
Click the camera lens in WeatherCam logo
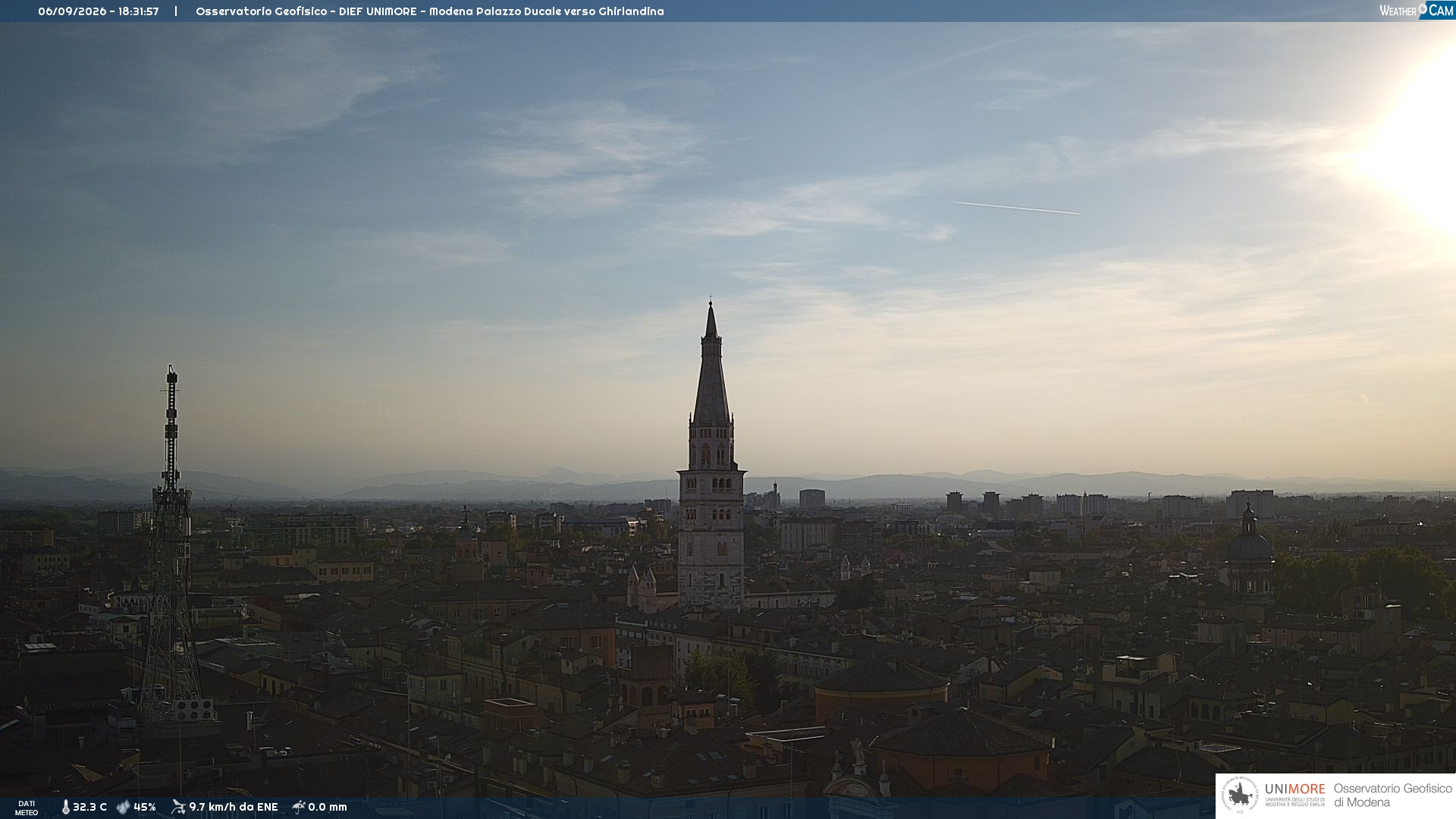click(1423, 8)
